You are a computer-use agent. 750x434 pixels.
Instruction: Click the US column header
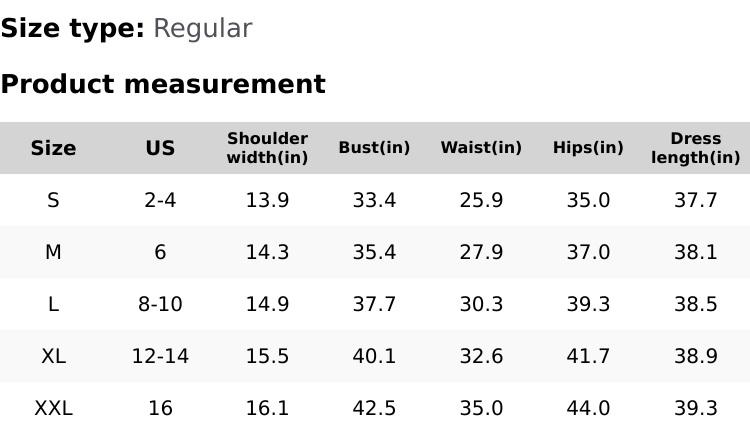[x=160, y=148]
